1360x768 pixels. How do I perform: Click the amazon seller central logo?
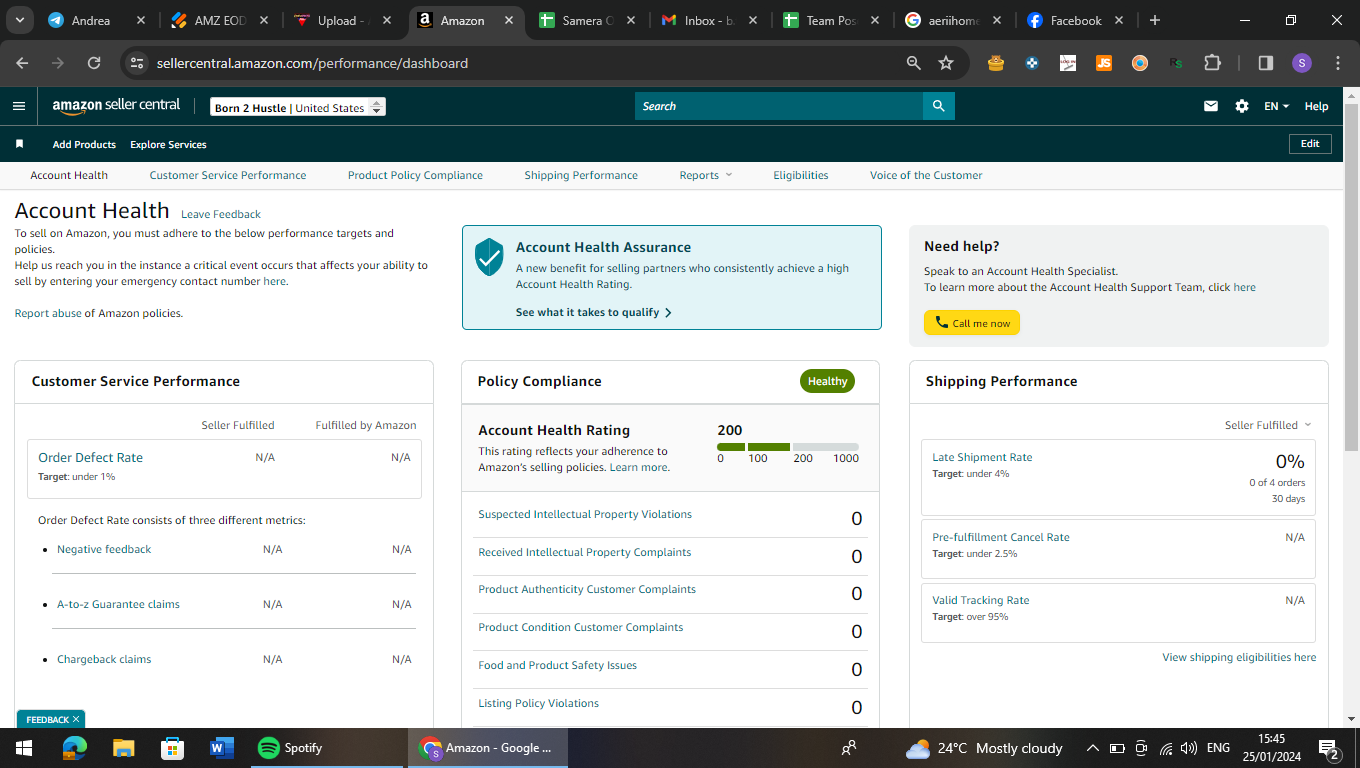click(x=116, y=106)
